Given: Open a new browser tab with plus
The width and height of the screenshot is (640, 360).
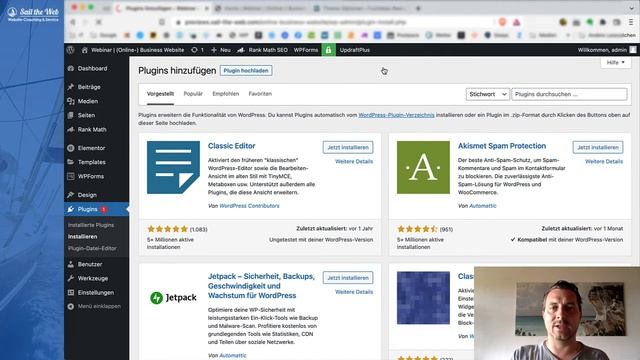Looking at the screenshot, I should click(x=418, y=8).
